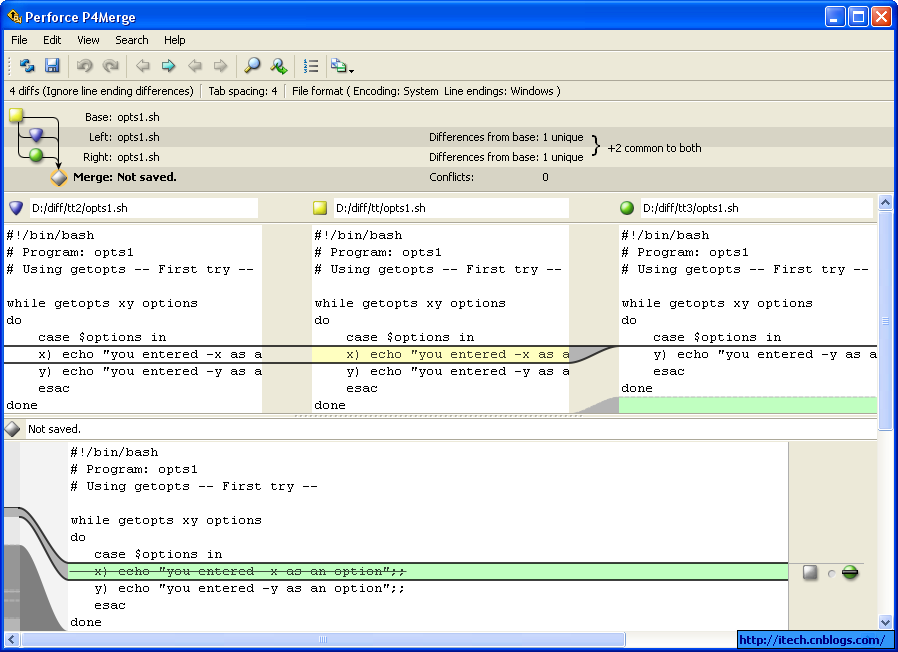Undo the last edit
The height and width of the screenshot is (652, 898).
tap(84, 66)
